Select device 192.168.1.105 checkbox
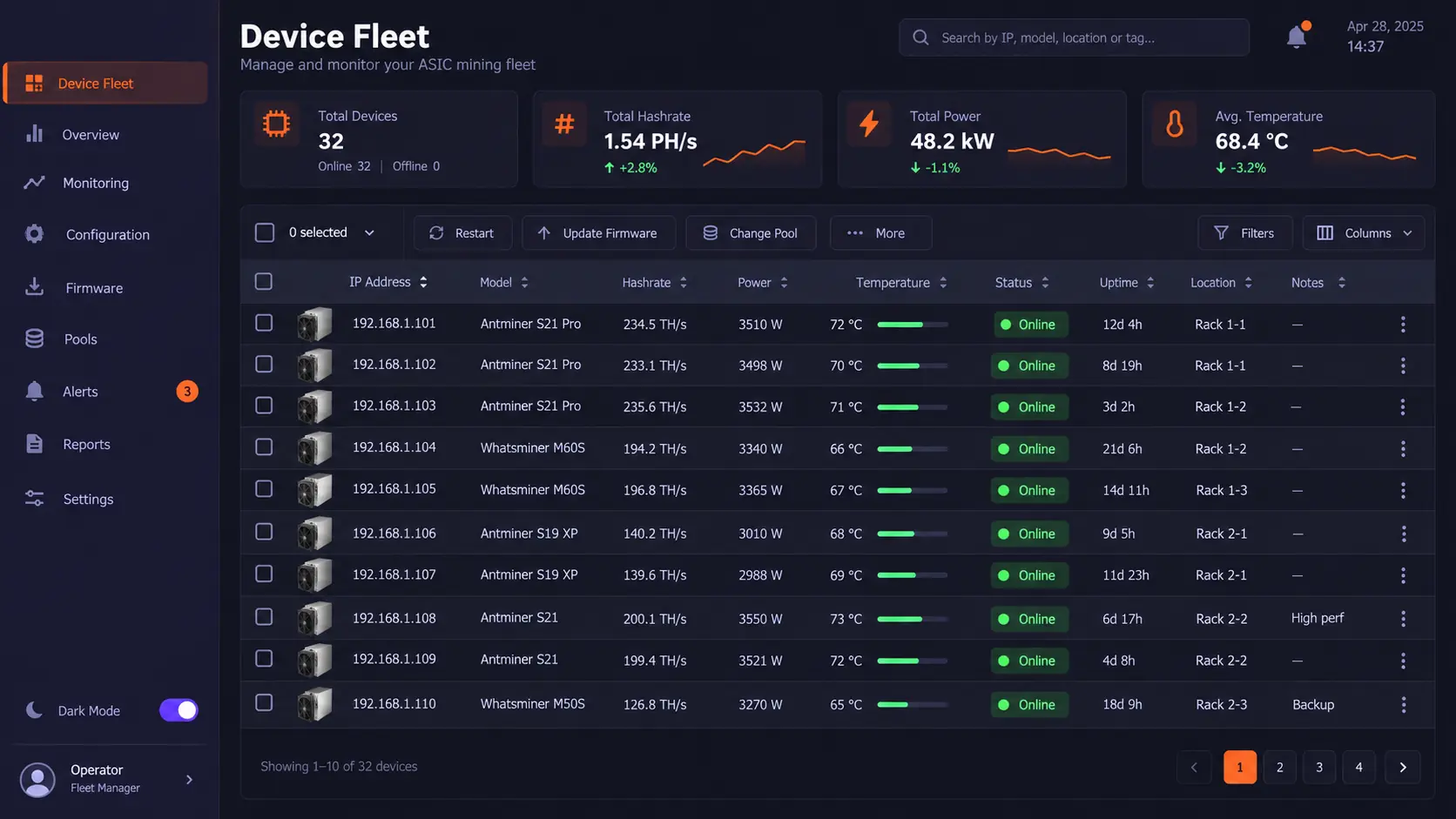Screen dimensions: 1456x819 264,488
